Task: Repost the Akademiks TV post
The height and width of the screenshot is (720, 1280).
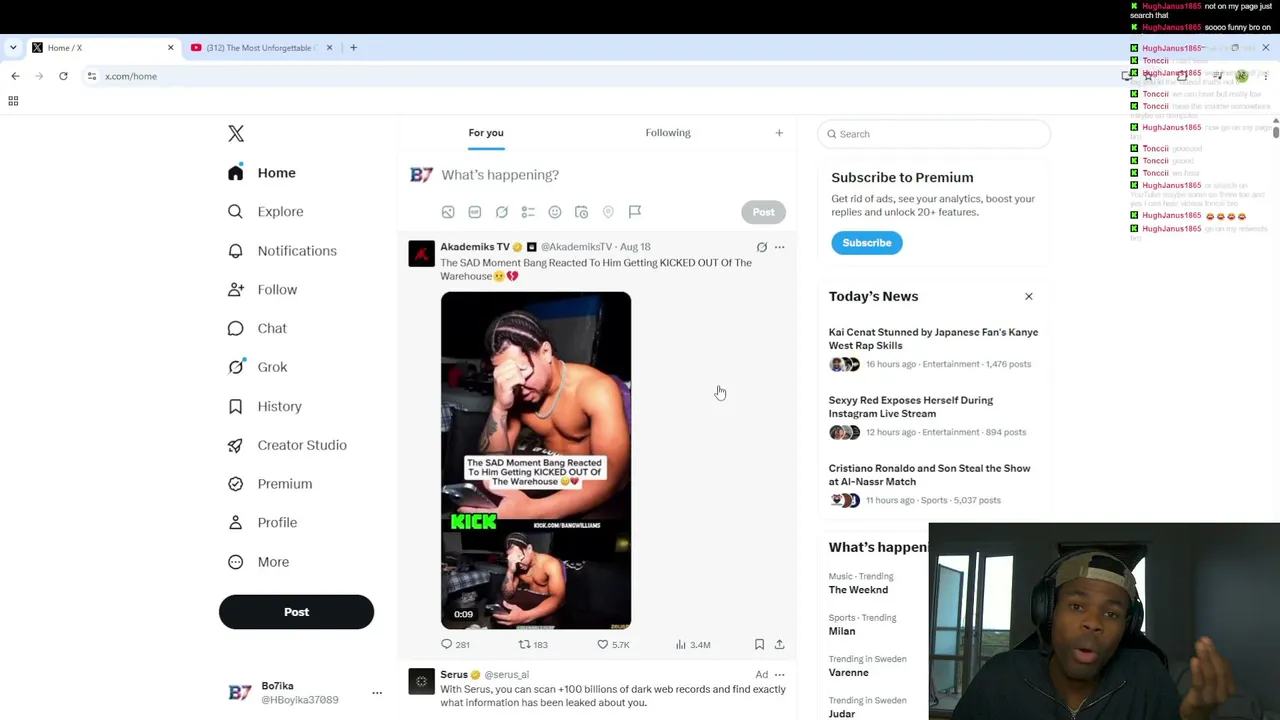Action: coord(533,645)
